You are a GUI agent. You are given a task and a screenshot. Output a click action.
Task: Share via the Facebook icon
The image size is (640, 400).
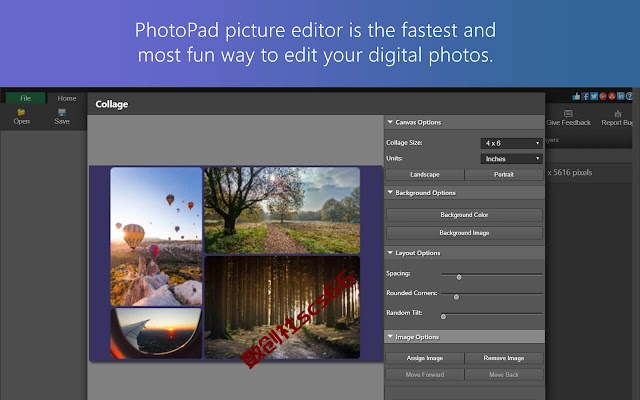click(x=585, y=96)
